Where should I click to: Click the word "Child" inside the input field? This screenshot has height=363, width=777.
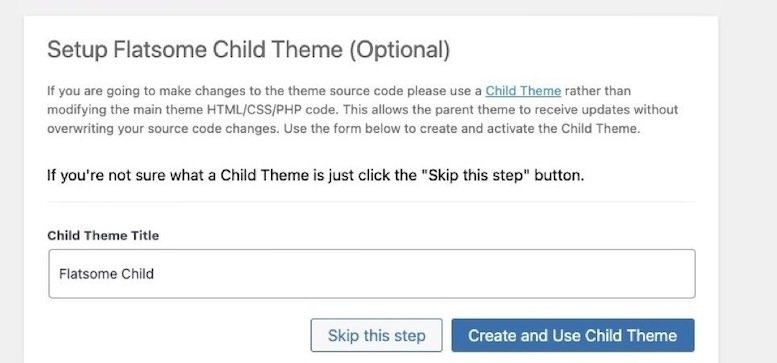click(x=135, y=274)
